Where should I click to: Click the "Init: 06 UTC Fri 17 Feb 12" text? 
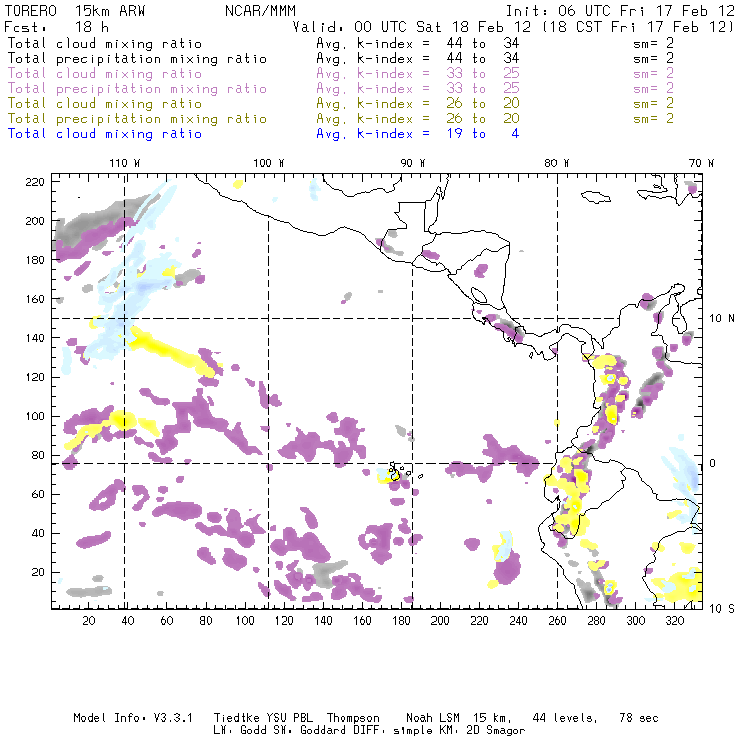pyautogui.click(x=620, y=11)
